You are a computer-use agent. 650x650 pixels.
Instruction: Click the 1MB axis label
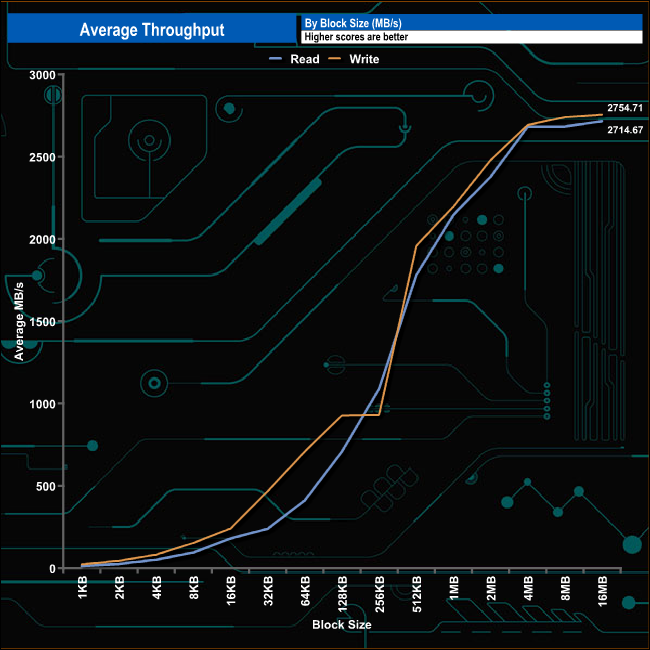pos(454,587)
